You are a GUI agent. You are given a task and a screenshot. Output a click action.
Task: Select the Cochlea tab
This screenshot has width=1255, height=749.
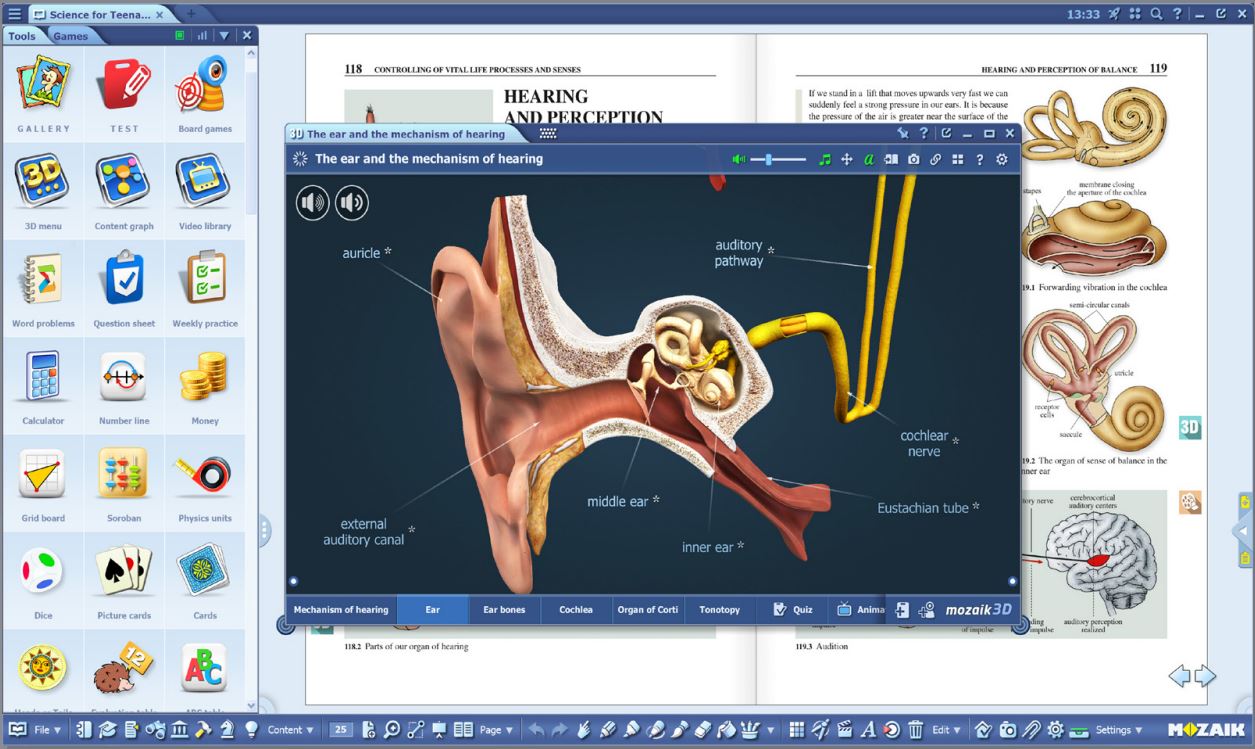pos(576,610)
